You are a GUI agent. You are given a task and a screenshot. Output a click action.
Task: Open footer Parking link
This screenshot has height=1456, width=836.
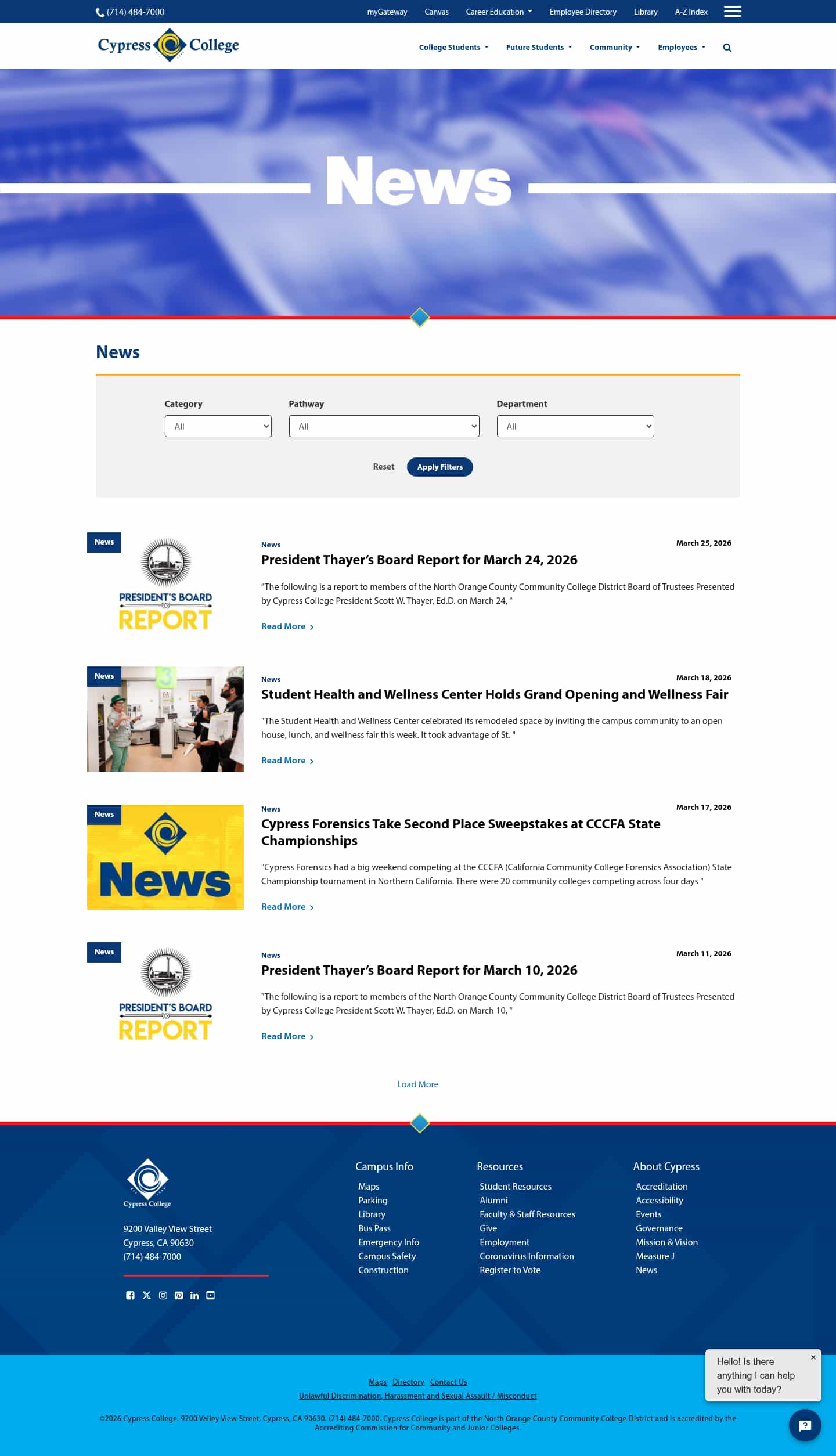click(x=373, y=1201)
